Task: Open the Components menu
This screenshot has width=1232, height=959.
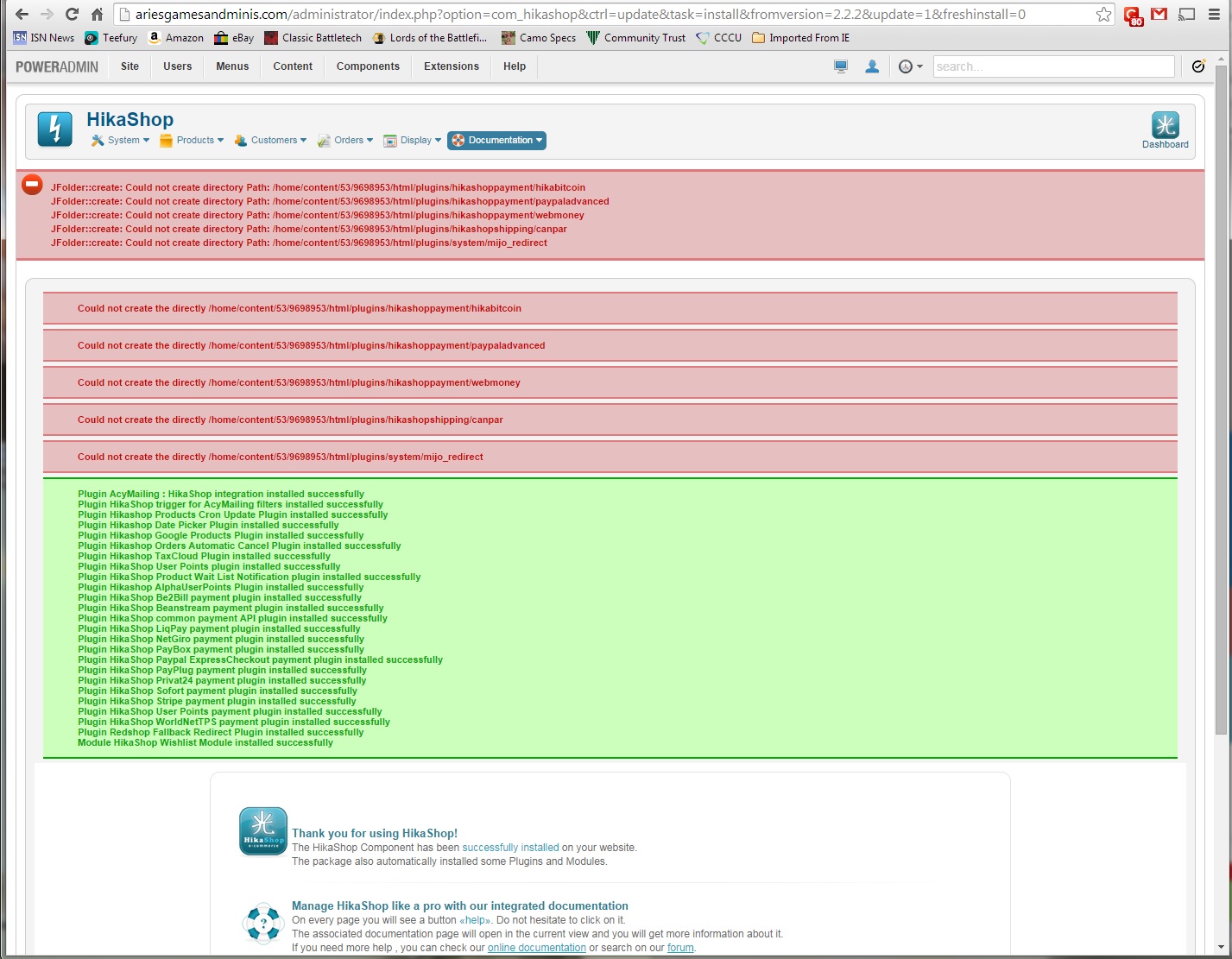Action: point(368,66)
